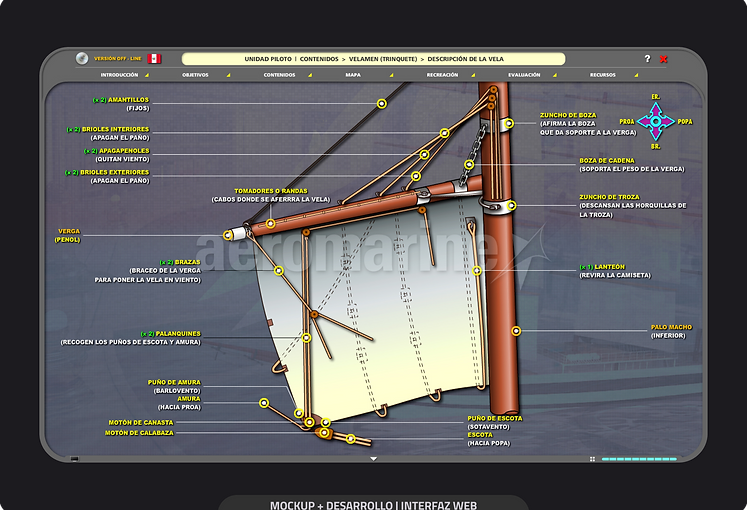Click the AMANTILLOS label text
Screen dimensions: 747x510
coord(128,100)
